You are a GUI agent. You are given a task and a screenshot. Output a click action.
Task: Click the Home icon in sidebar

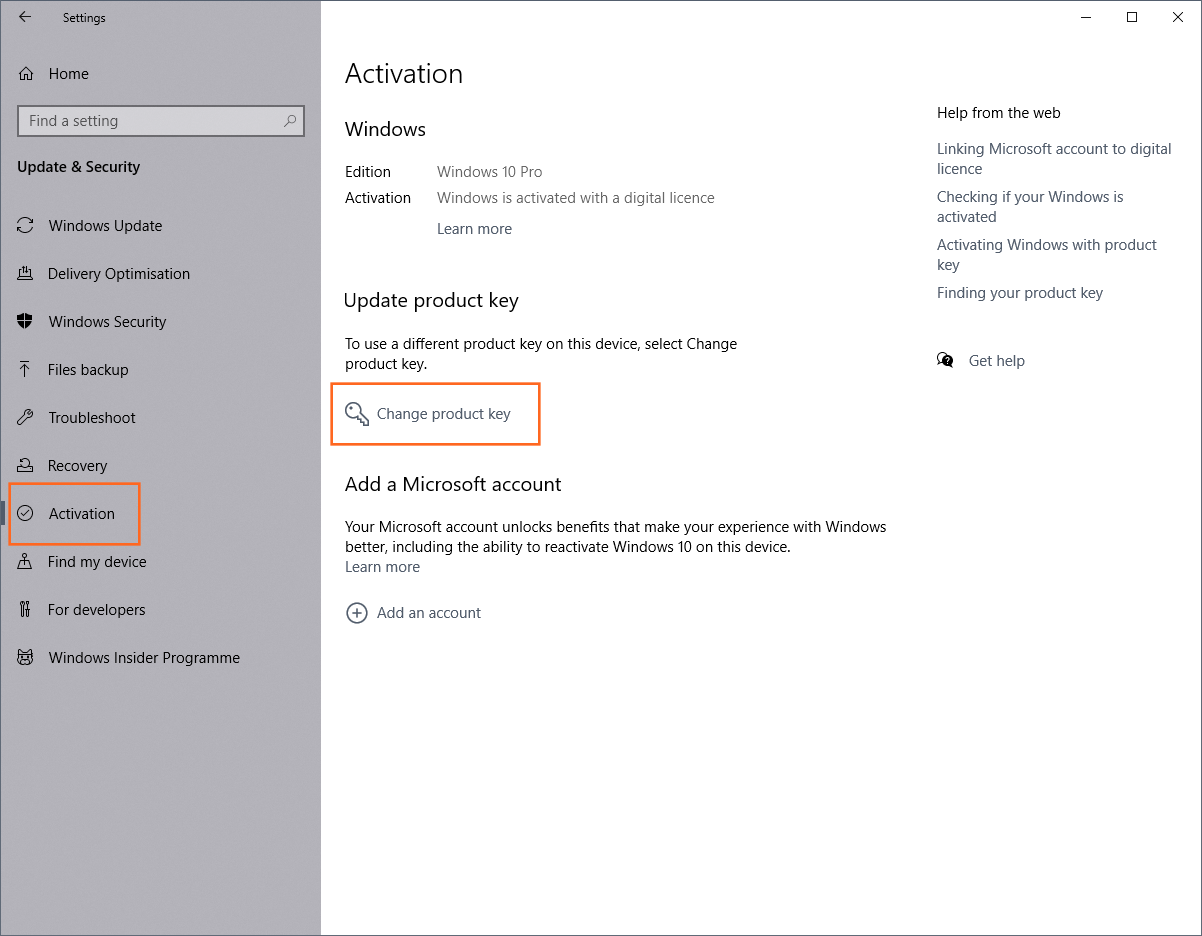point(27,74)
